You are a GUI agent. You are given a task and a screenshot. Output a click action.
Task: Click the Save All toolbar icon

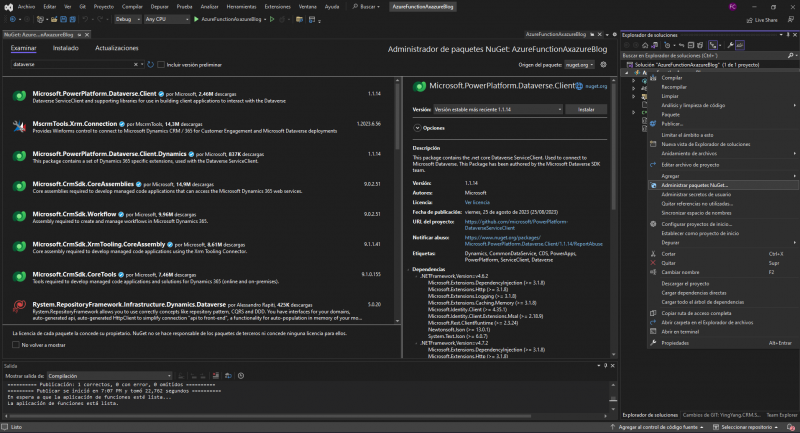[x=72, y=19]
